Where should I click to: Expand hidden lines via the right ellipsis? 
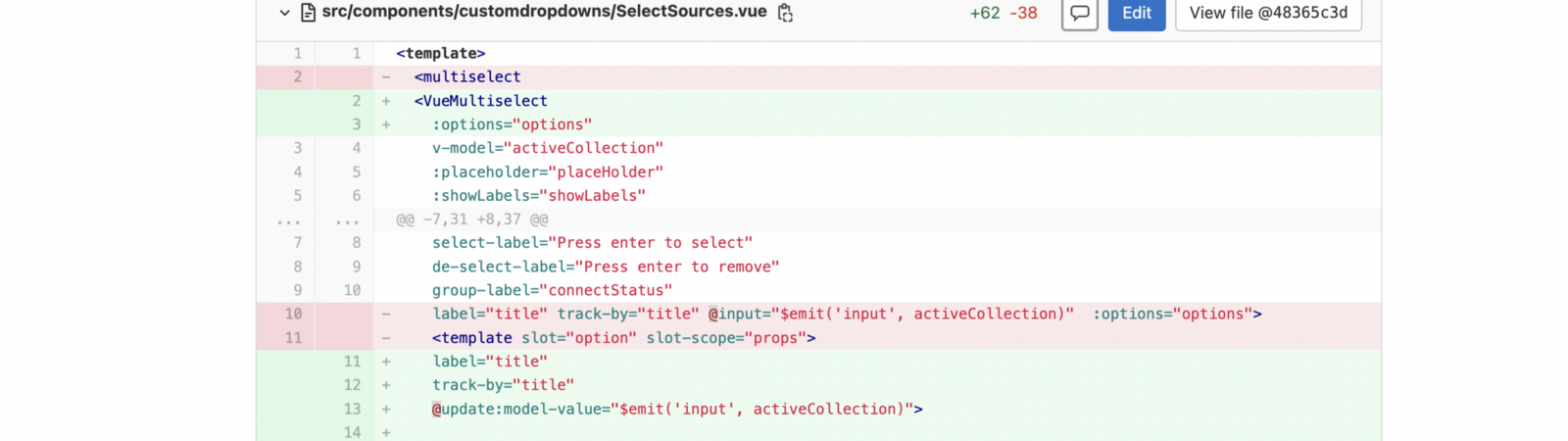tap(347, 220)
